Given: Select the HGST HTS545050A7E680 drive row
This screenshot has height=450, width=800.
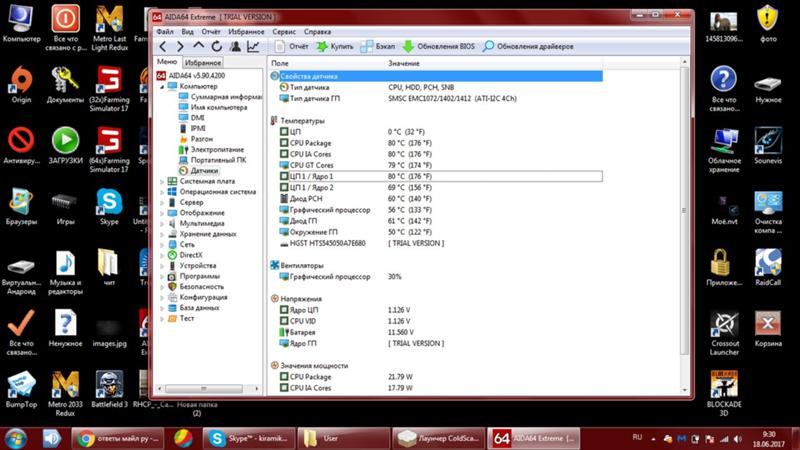Looking at the screenshot, I should (436, 243).
